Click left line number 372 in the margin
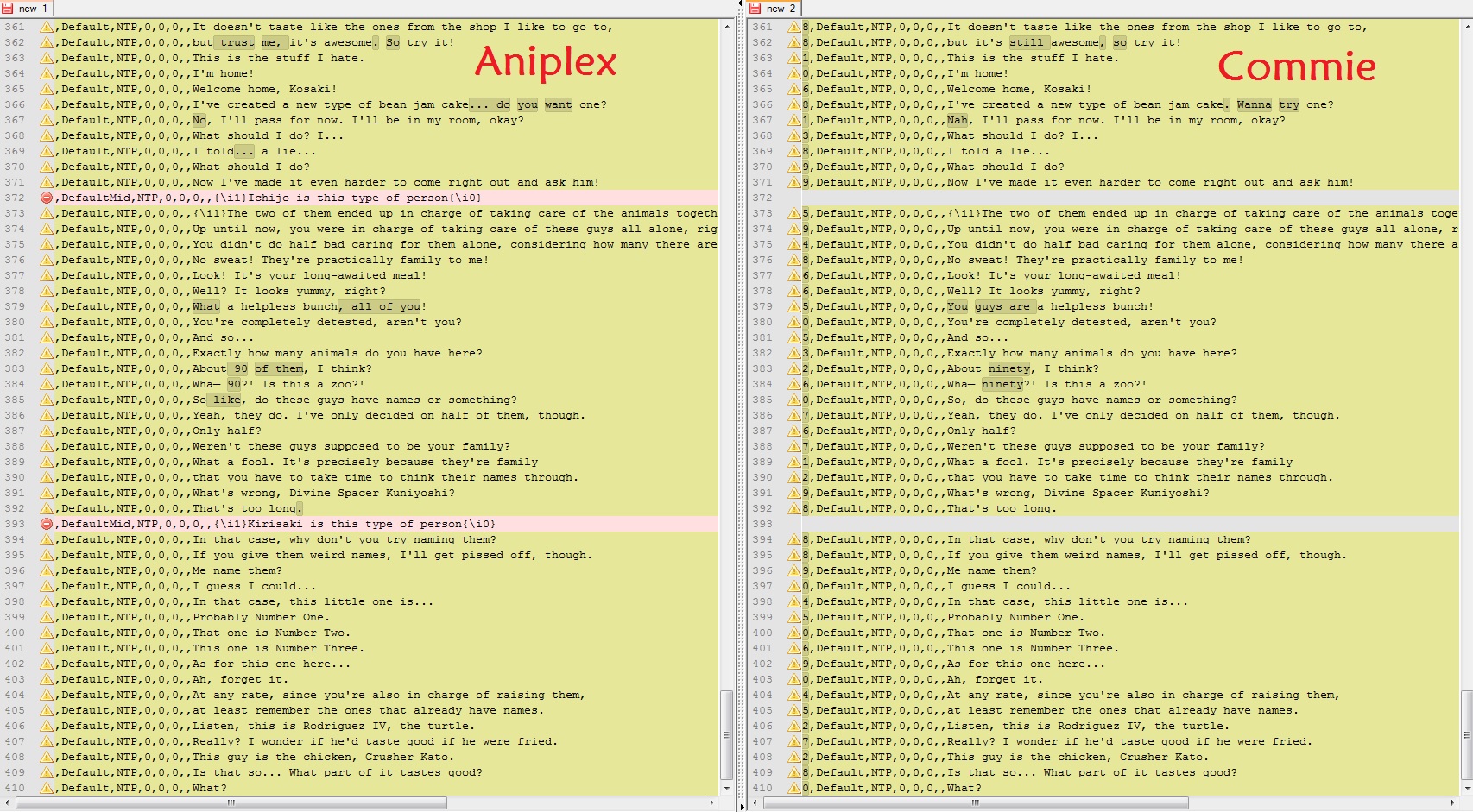1473x812 pixels. 15,198
